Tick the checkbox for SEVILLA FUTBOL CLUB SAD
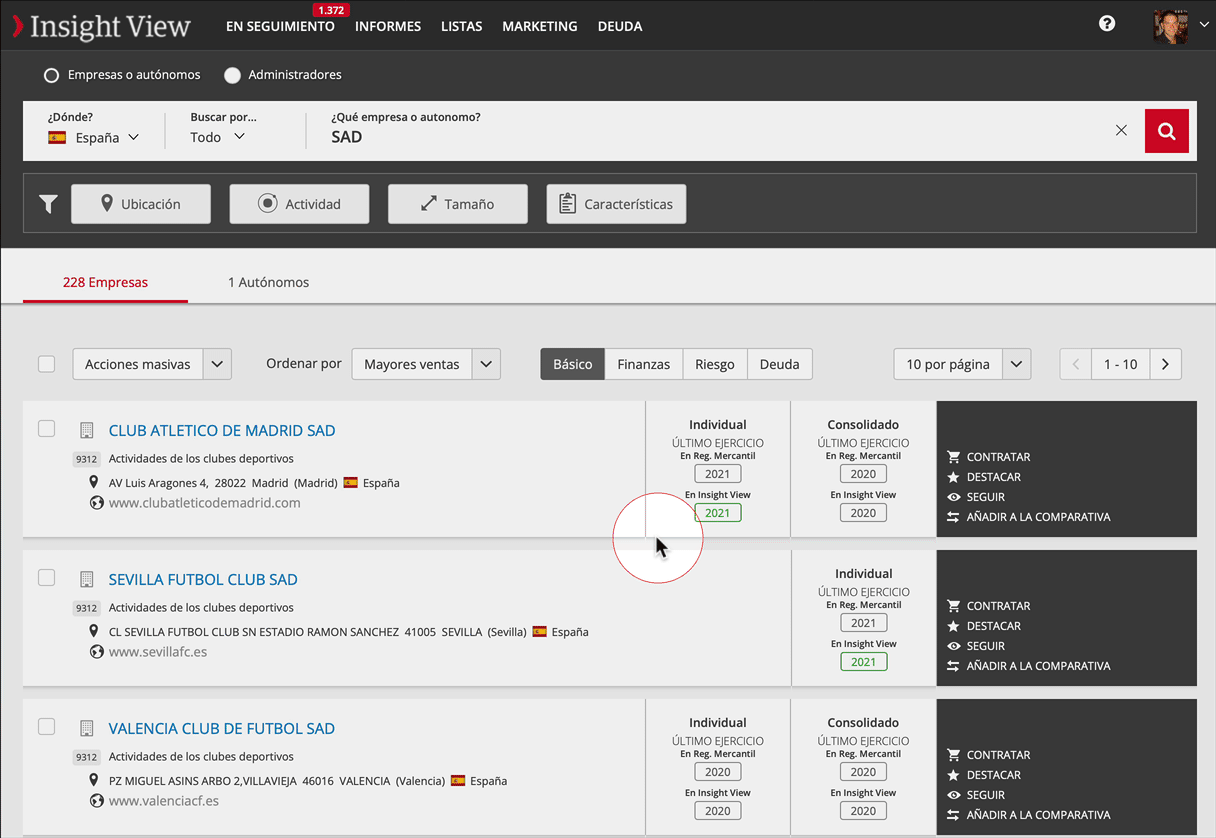1216x838 pixels. click(46, 578)
